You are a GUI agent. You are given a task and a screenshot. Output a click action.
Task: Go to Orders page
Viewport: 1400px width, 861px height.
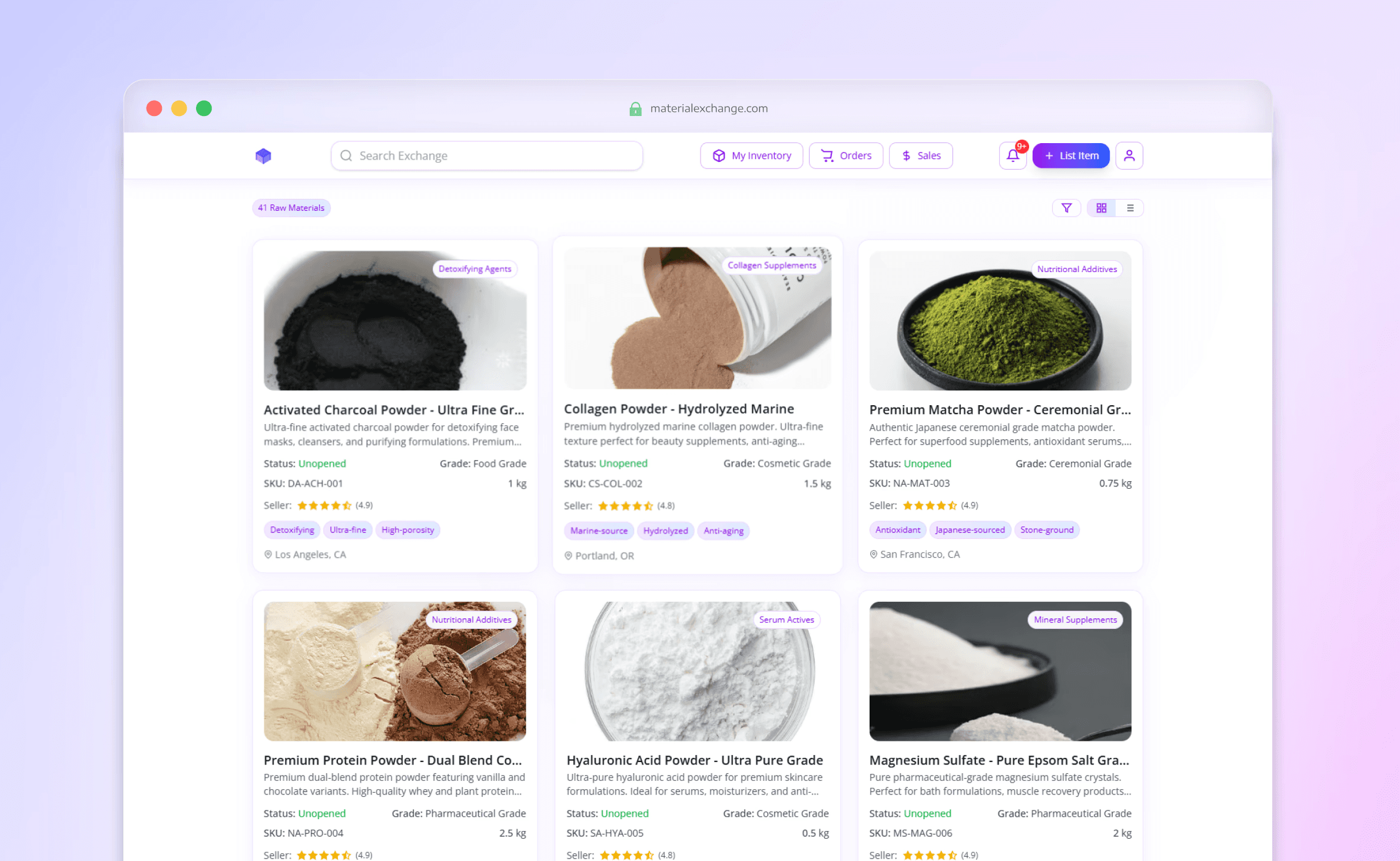845,155
